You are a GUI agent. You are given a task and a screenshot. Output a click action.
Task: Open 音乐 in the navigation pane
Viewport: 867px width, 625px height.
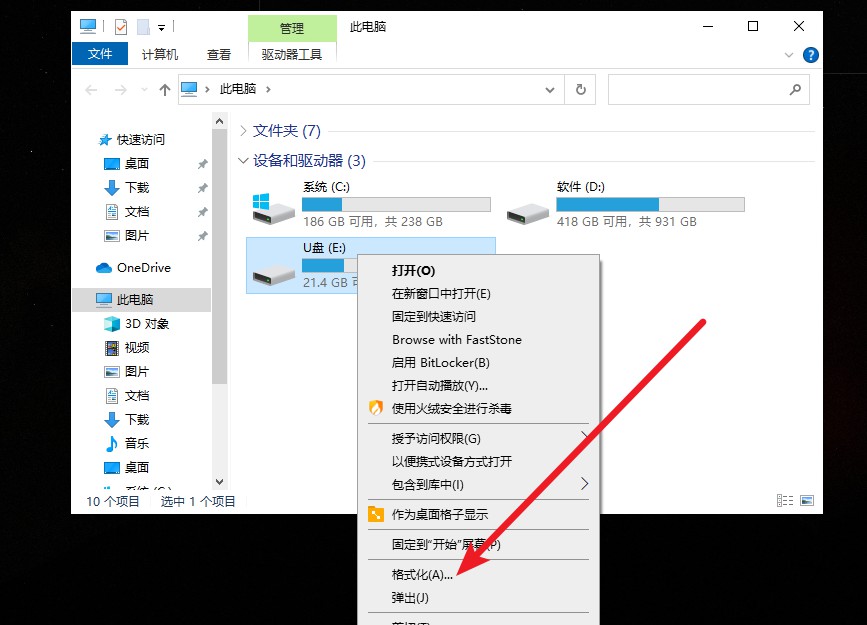click(137, 443)
